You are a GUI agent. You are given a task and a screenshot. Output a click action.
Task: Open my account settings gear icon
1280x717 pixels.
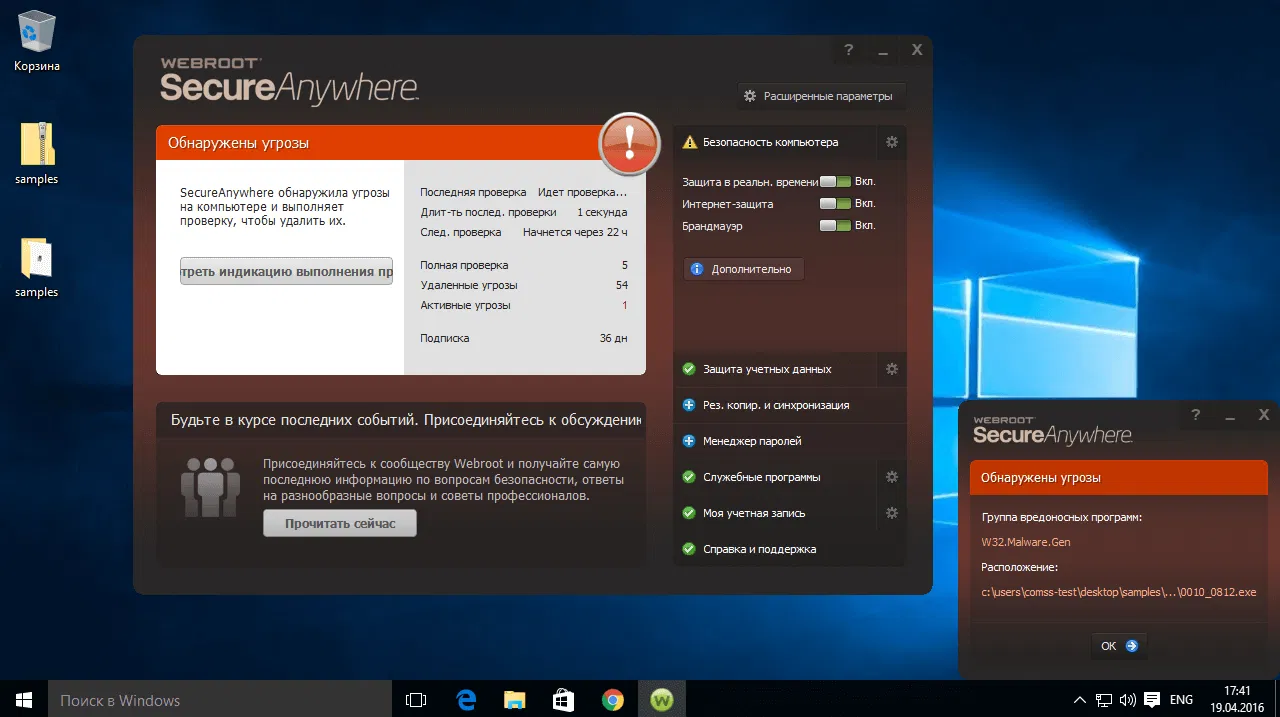point(892,513)
